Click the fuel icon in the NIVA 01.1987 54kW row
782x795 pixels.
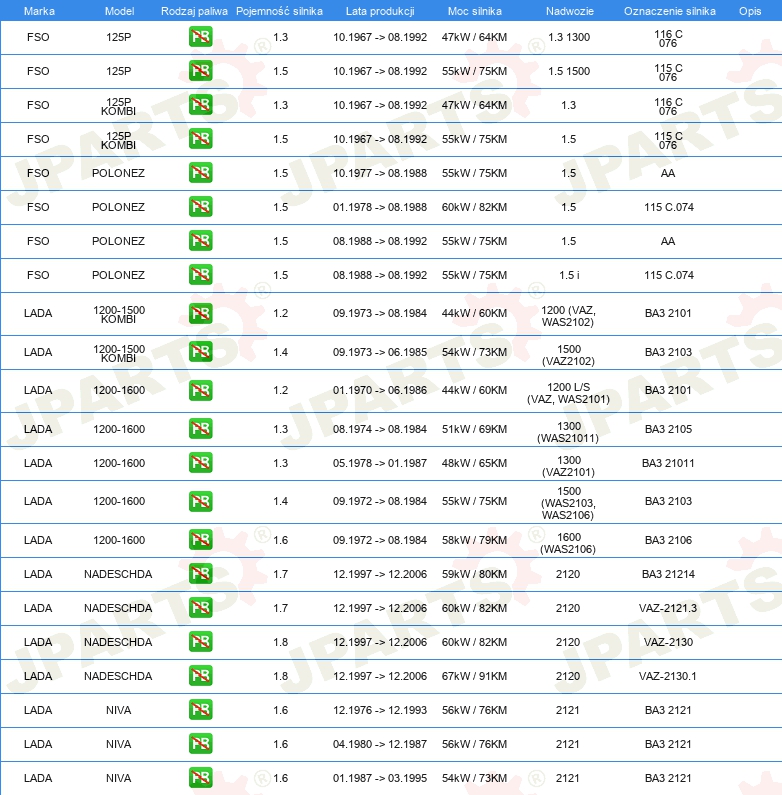coord(200,778)
